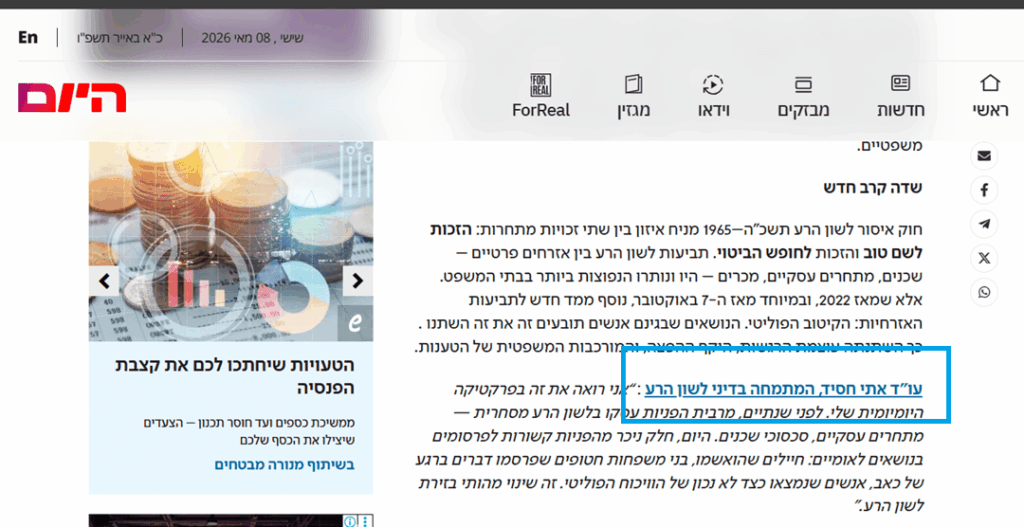Click the ad info icon
1024x527 pixels.
pos(350,521)
